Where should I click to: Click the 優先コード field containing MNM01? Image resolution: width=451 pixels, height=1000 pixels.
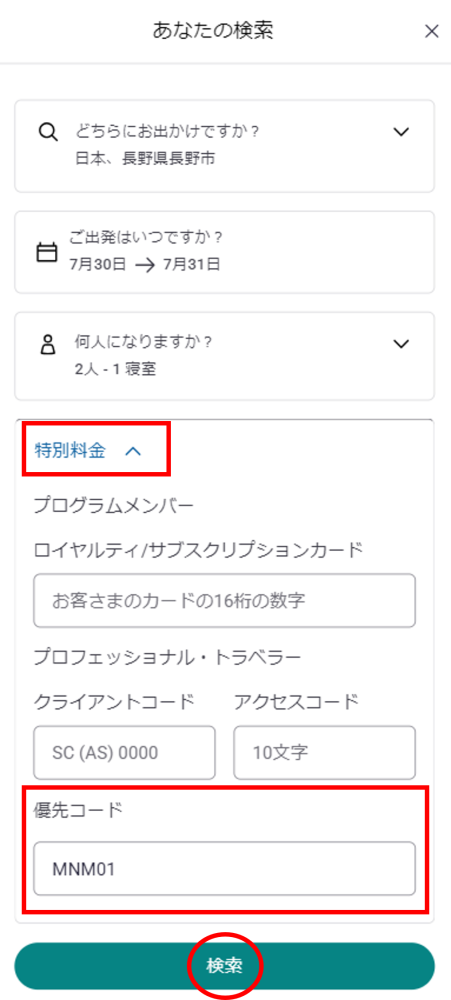point(225,868)
